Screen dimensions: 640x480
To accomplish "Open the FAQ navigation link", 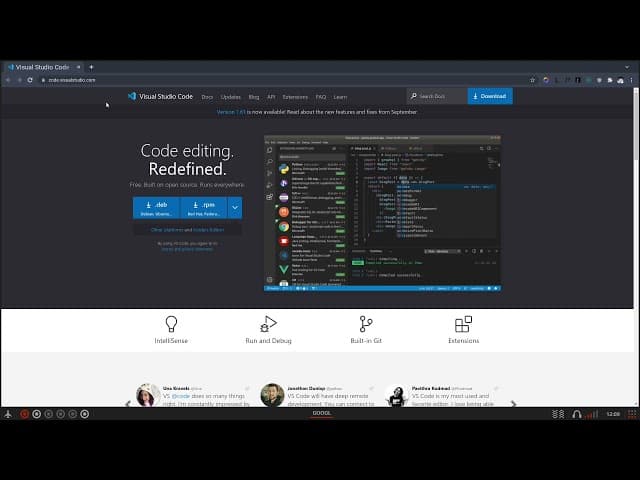I will coord(321,97).
